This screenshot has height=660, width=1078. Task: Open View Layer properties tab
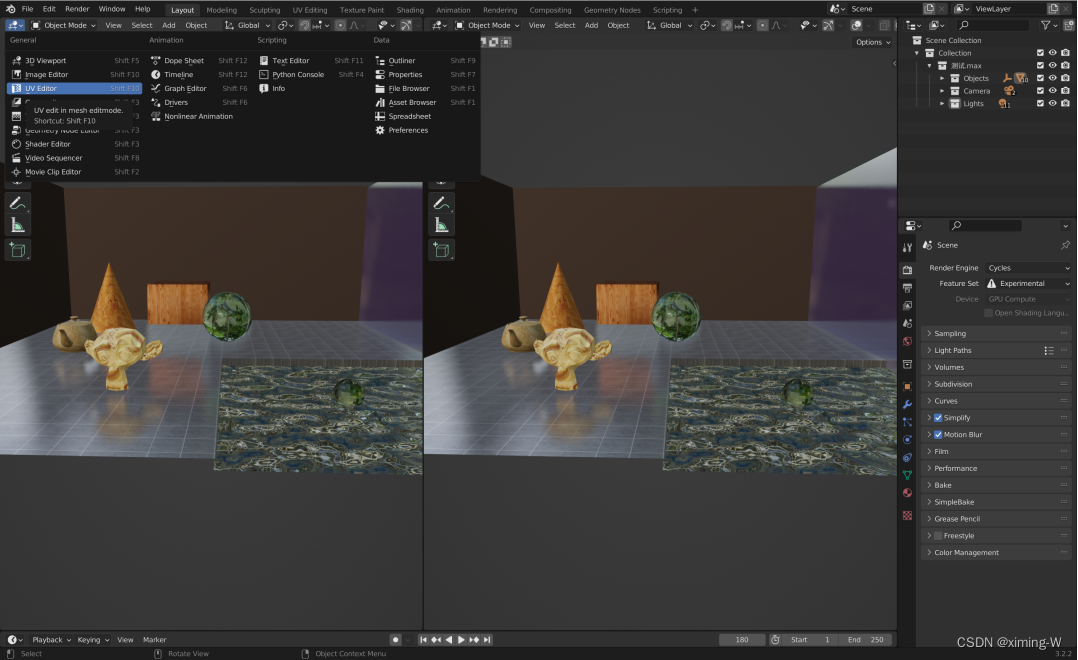coord(908,305)
